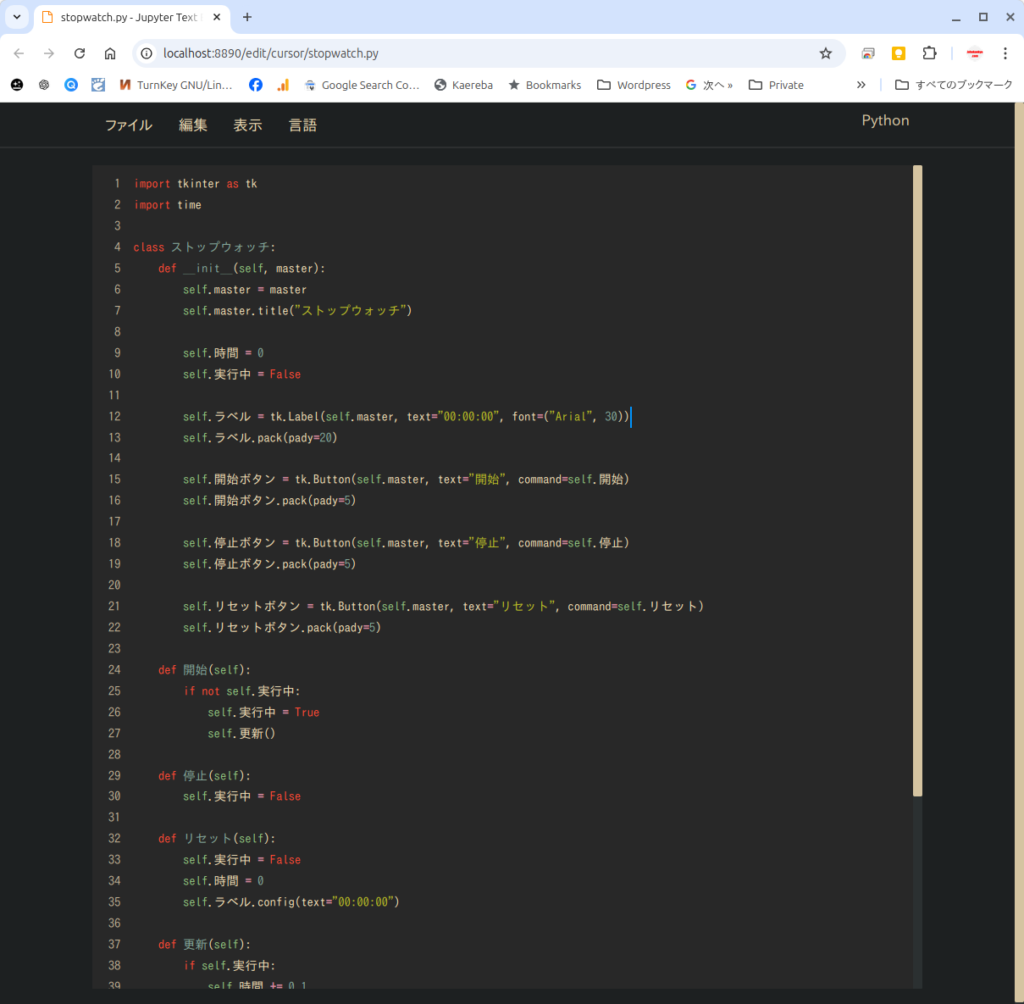
Task: Open the ファイル menu
Action: [x=128, y=125]
